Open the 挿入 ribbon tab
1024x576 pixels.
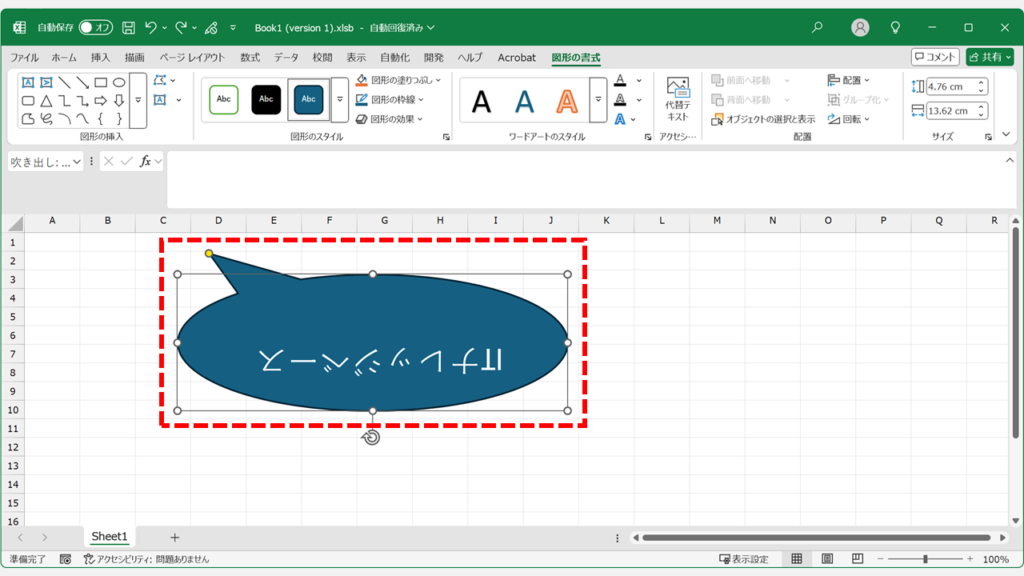tap(101, 58)
